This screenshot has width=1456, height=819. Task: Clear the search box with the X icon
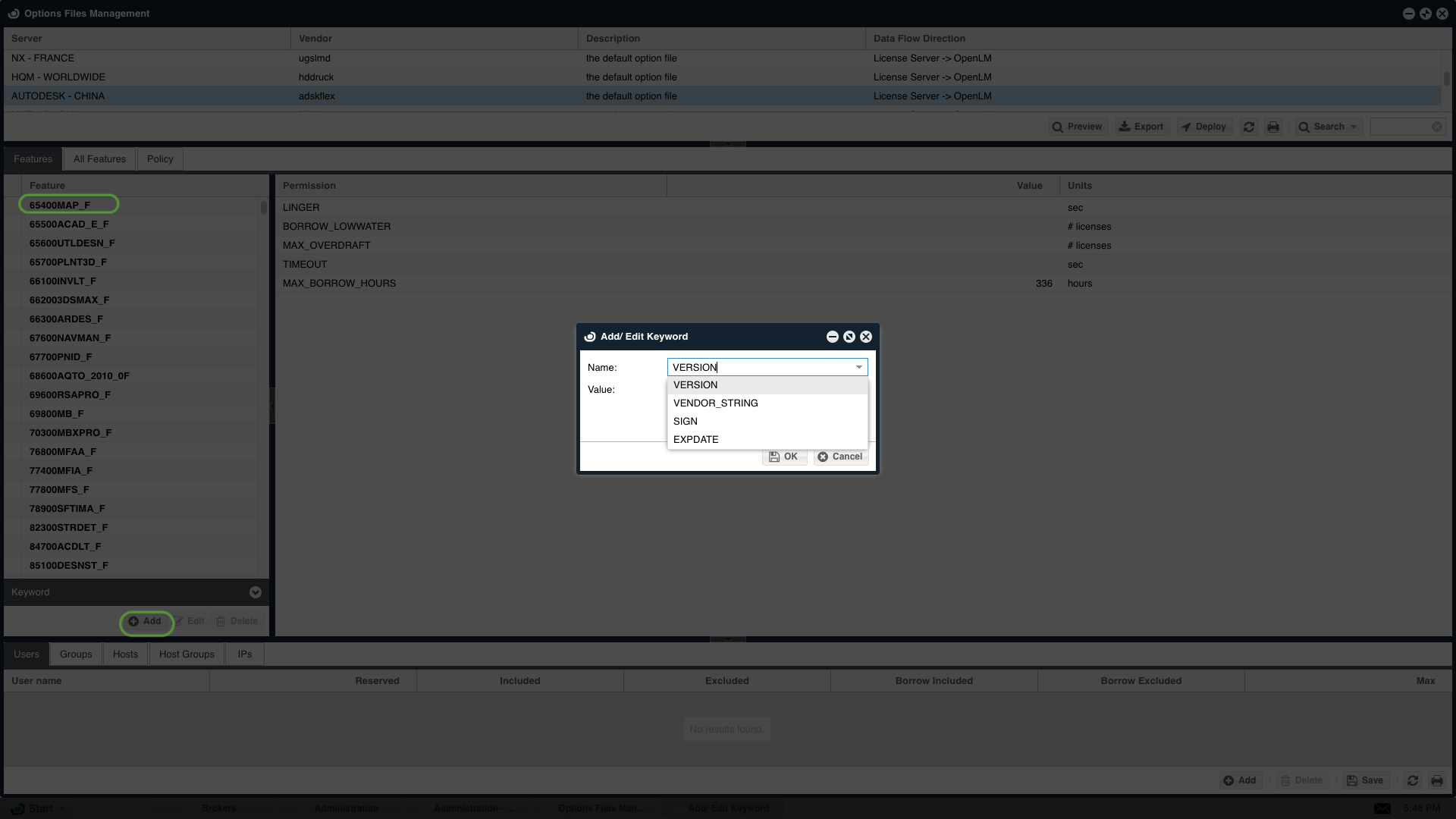pos(1436,127)
